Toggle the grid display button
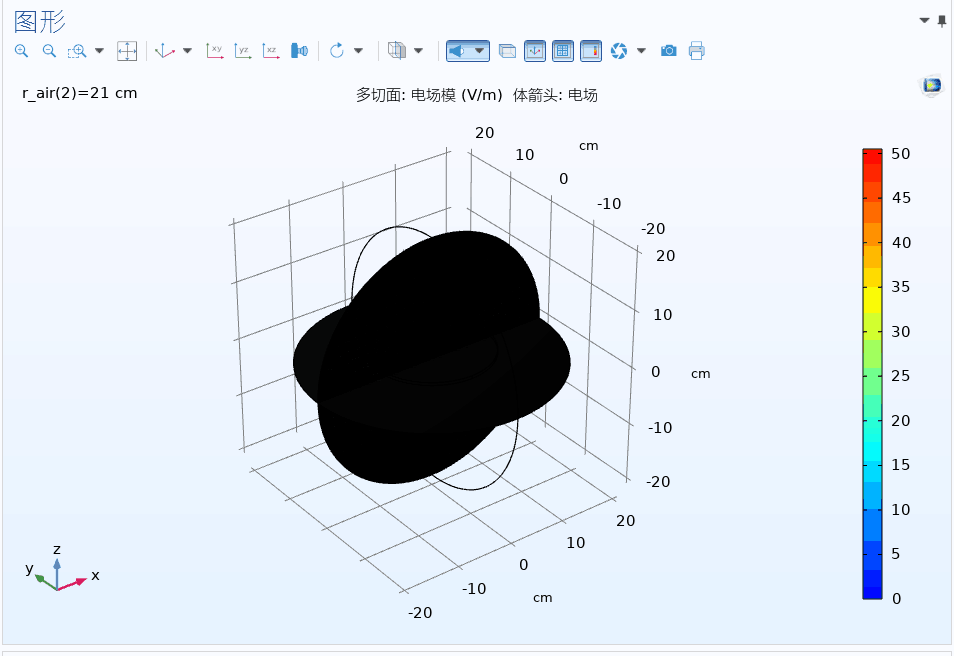The width and height of the screenshot is (954, 656). tap(563, 51)
